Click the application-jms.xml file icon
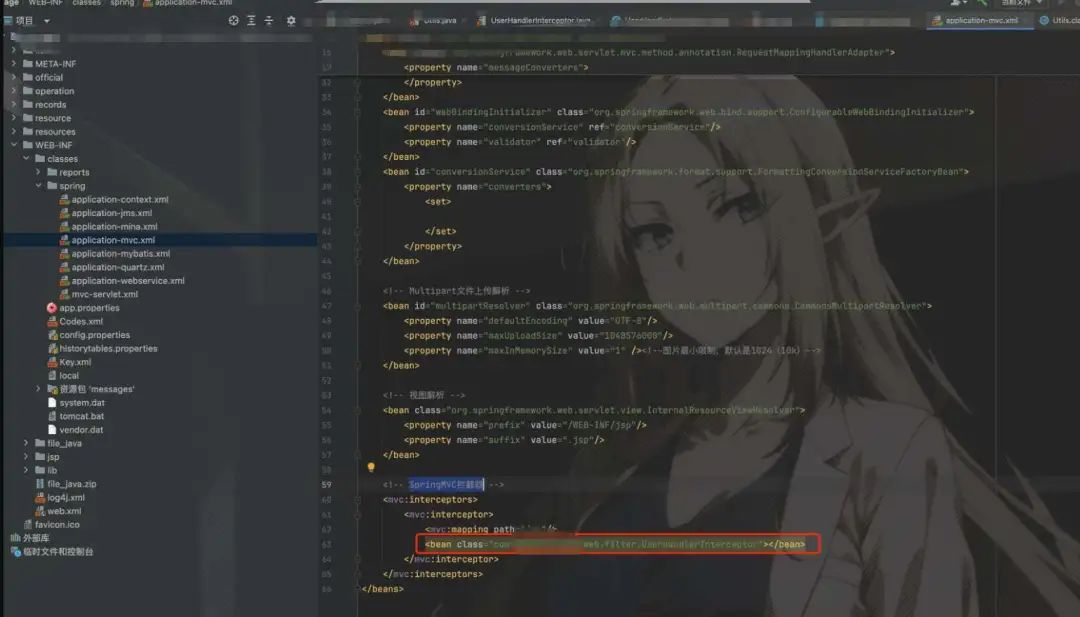 (64, 213)
